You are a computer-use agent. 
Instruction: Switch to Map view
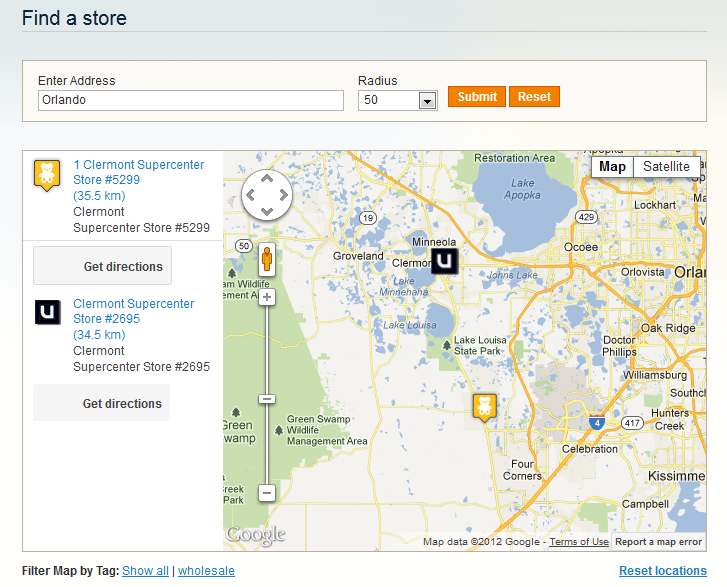612,166
